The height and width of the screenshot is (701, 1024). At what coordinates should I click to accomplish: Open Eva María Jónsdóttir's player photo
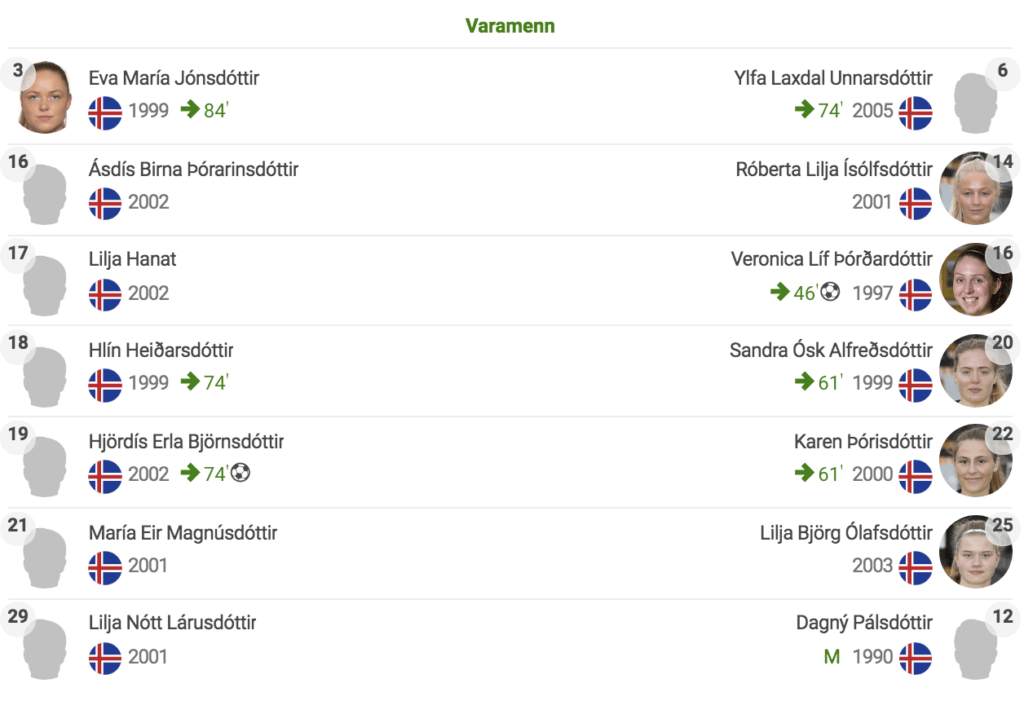tap(44, 97)
